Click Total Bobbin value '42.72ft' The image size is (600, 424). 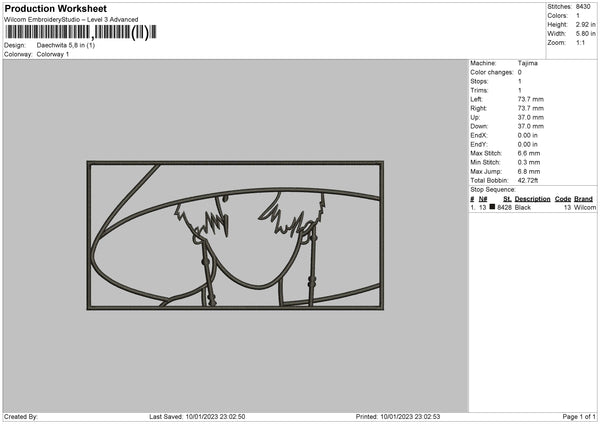point(528,181)
